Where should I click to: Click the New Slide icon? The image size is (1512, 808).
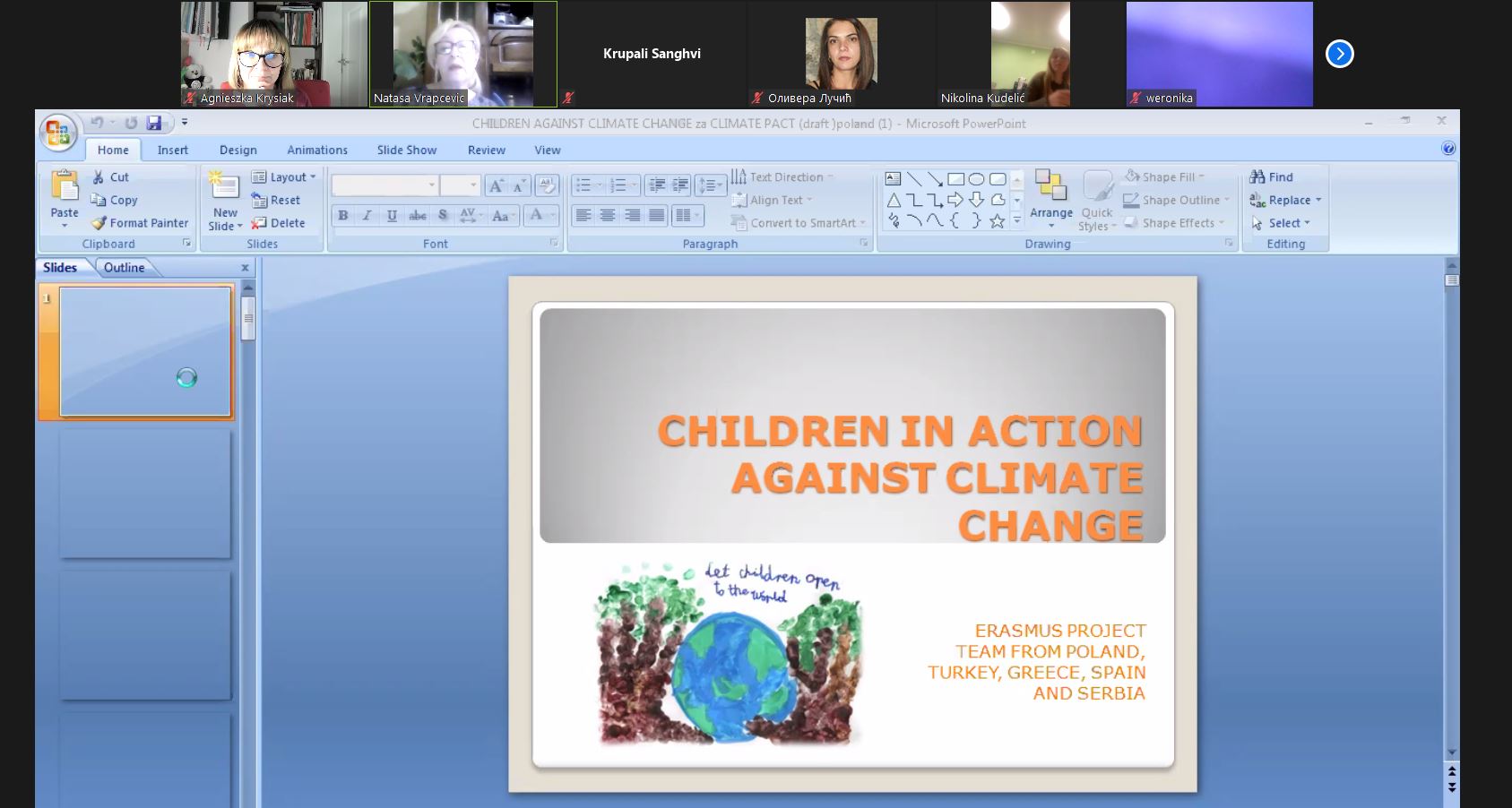224,186
